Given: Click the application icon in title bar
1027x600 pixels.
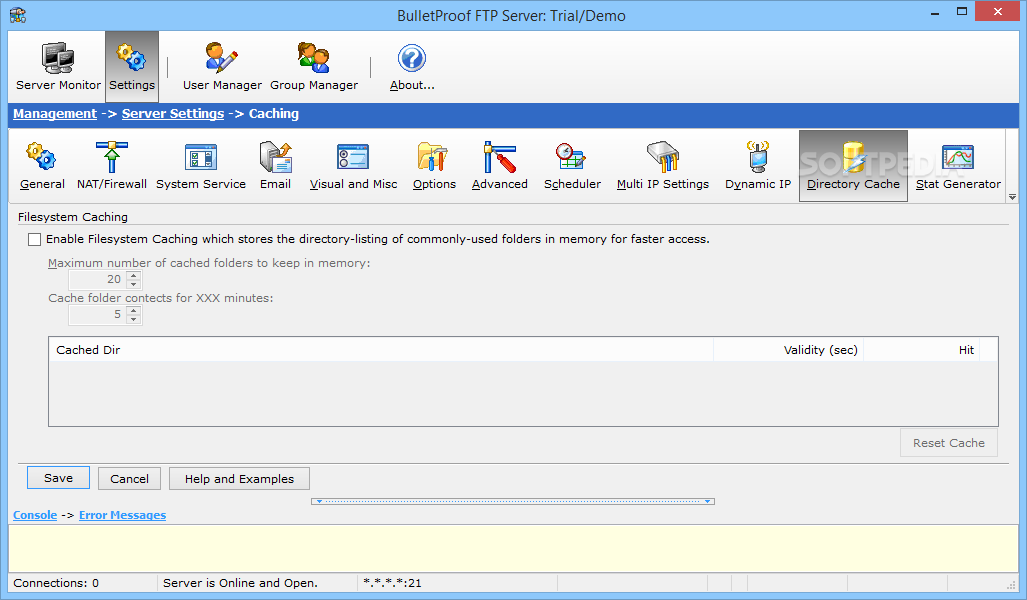Looking at the screenshot, I should point(18,15).
